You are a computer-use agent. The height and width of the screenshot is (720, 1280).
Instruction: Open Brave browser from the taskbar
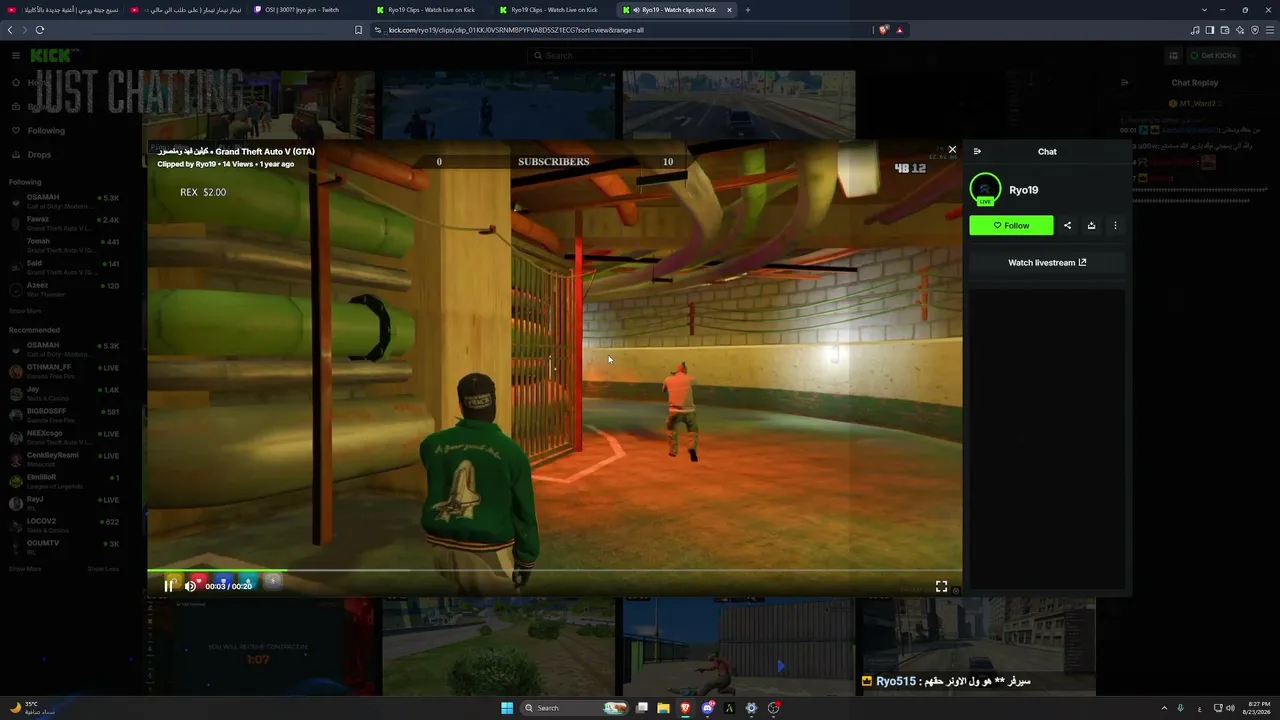[686, 708]
